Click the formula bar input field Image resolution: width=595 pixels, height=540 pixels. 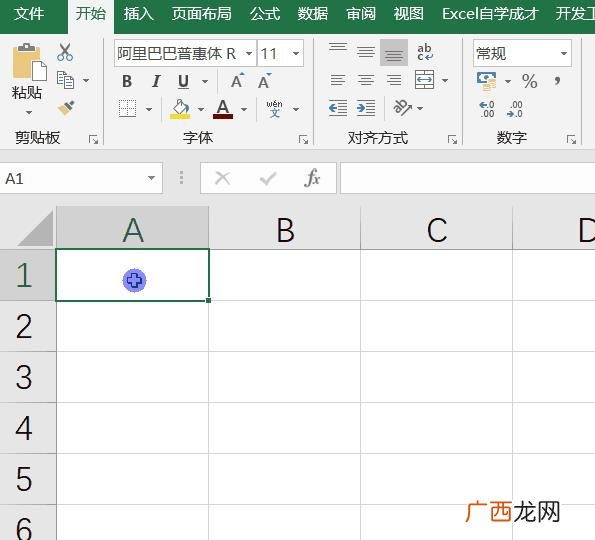[x=468, y=178]
